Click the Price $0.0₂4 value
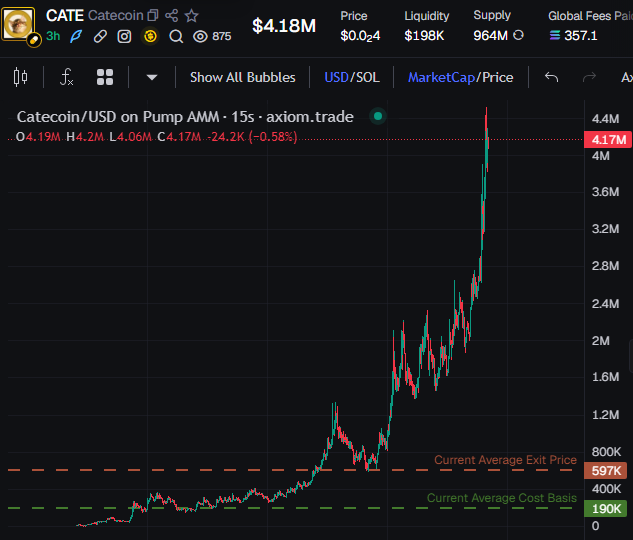The width and height of the screenshot is (633, 540). click(360, 36)
